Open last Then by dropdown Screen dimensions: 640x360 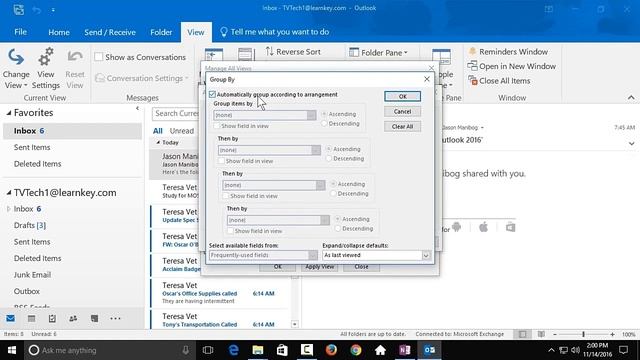[x=325, y=220]
